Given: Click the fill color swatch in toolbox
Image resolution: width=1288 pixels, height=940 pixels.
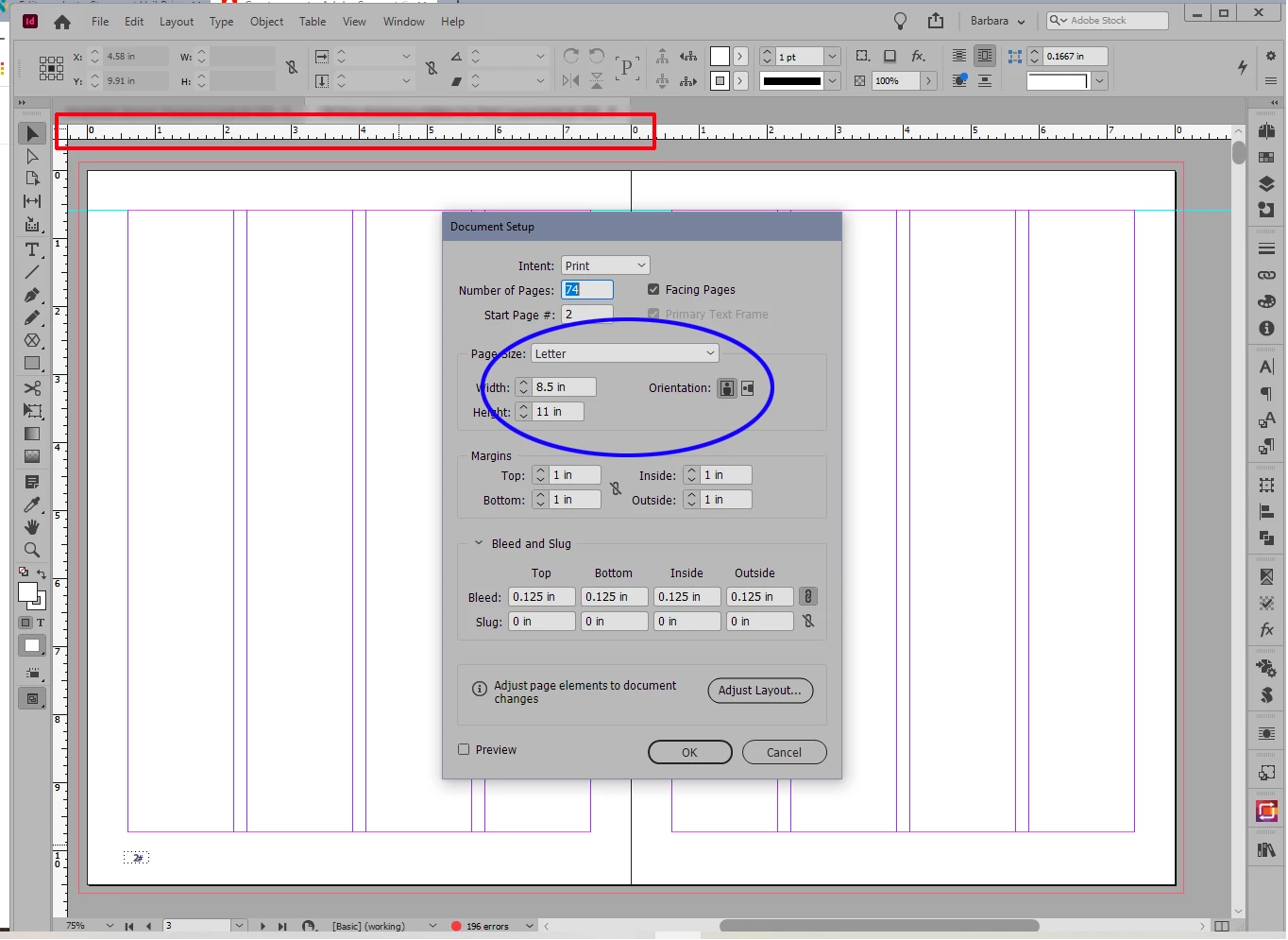Looking at the screenshot, I should (x=27, y=592).
